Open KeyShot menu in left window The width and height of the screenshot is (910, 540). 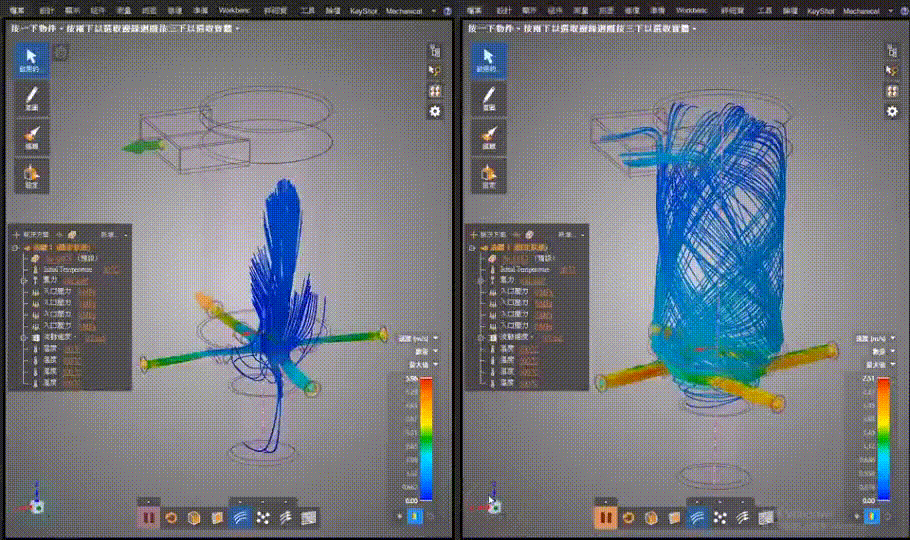point(363,11)
